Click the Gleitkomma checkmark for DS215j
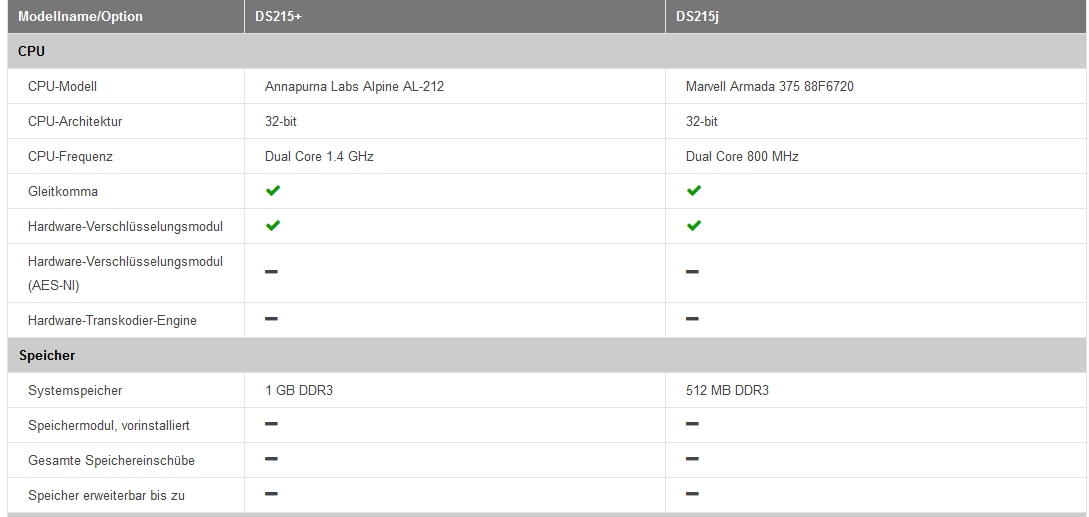 (693, 190)
